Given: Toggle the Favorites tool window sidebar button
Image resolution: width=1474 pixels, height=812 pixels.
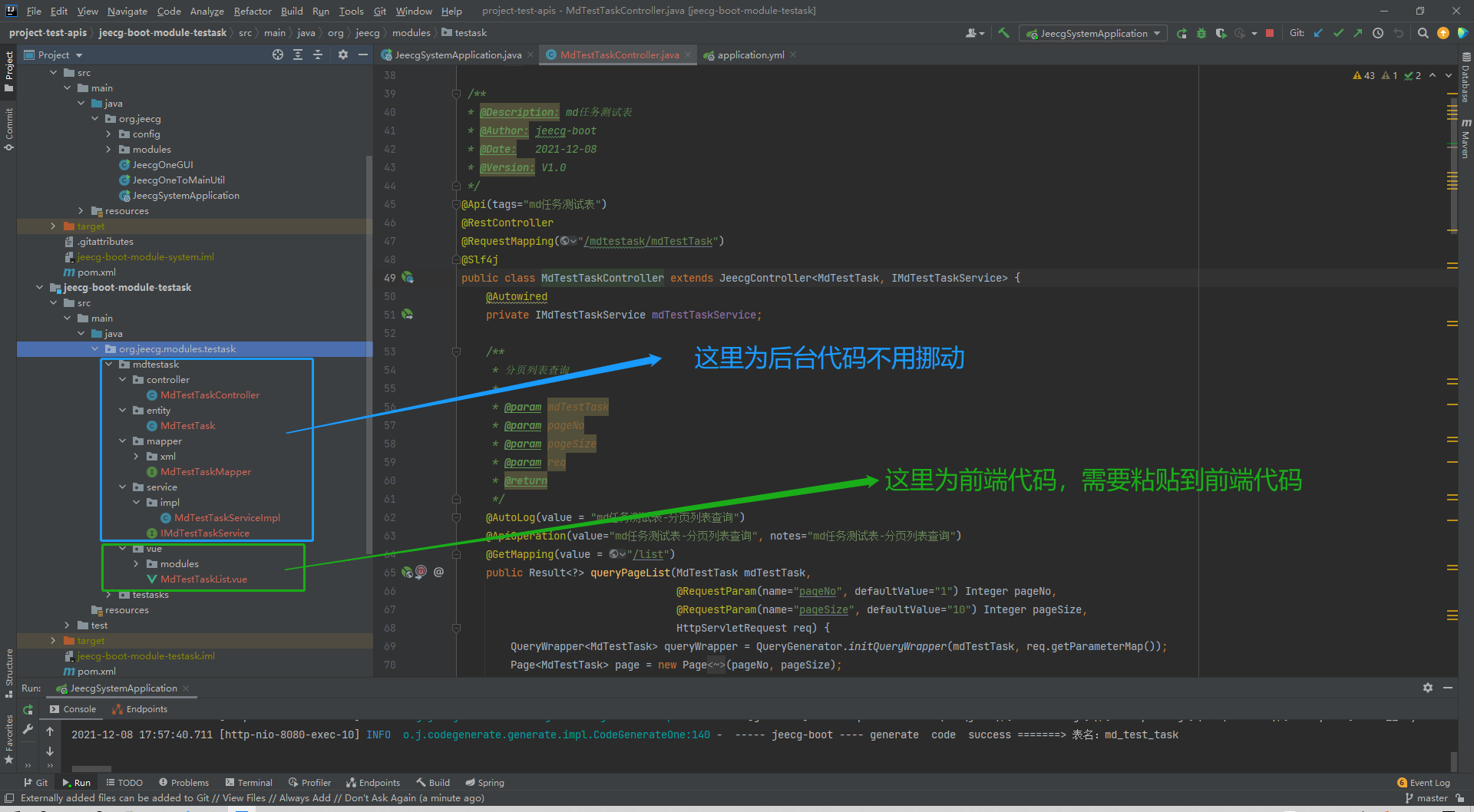Looking at the screenshot, I should [8, 739].
